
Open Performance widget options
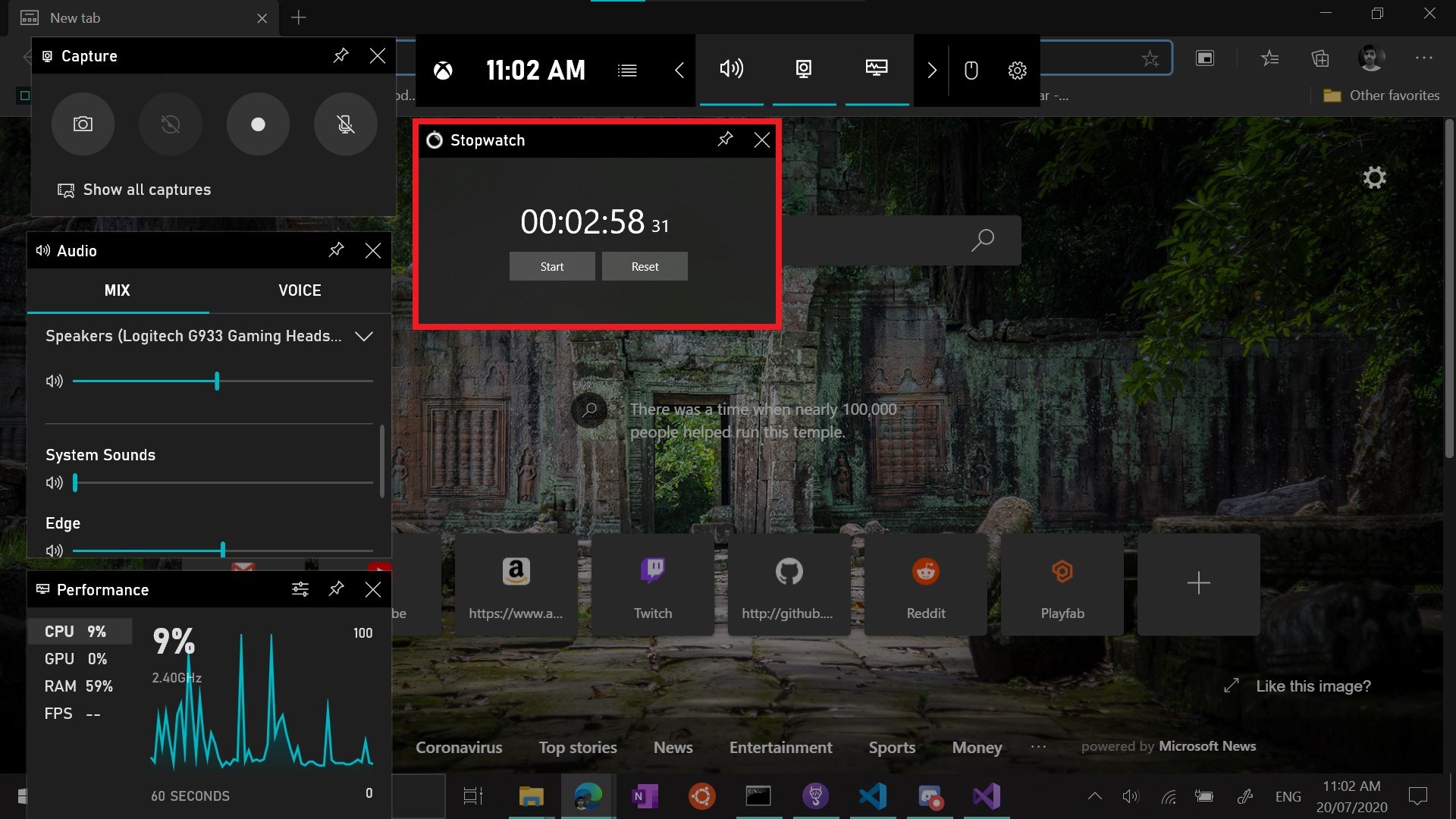pyautogui.click(x=300, y=589)
